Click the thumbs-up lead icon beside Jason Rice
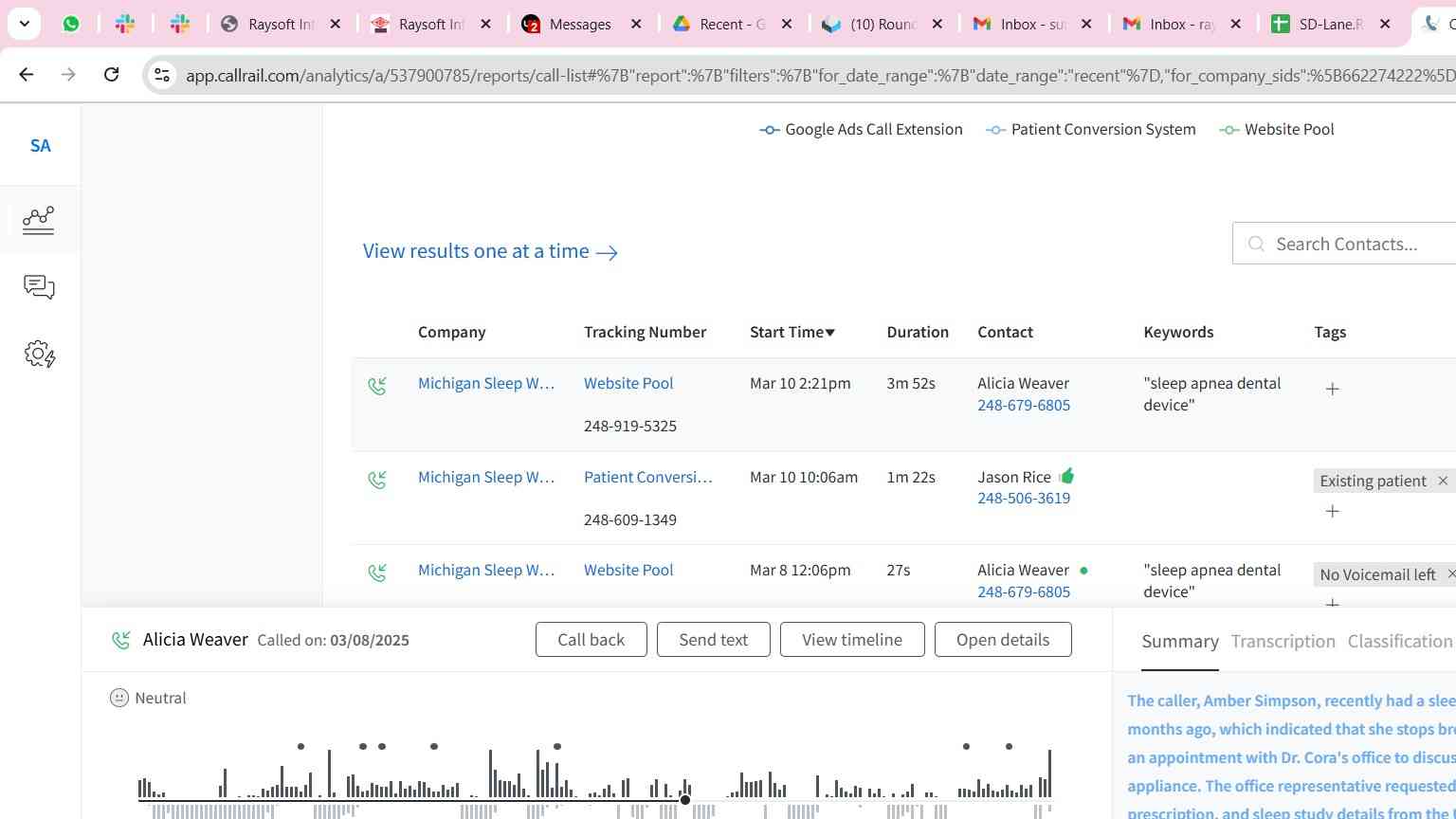Viewport: 1456px width, 819px height. pos(1066,476)
